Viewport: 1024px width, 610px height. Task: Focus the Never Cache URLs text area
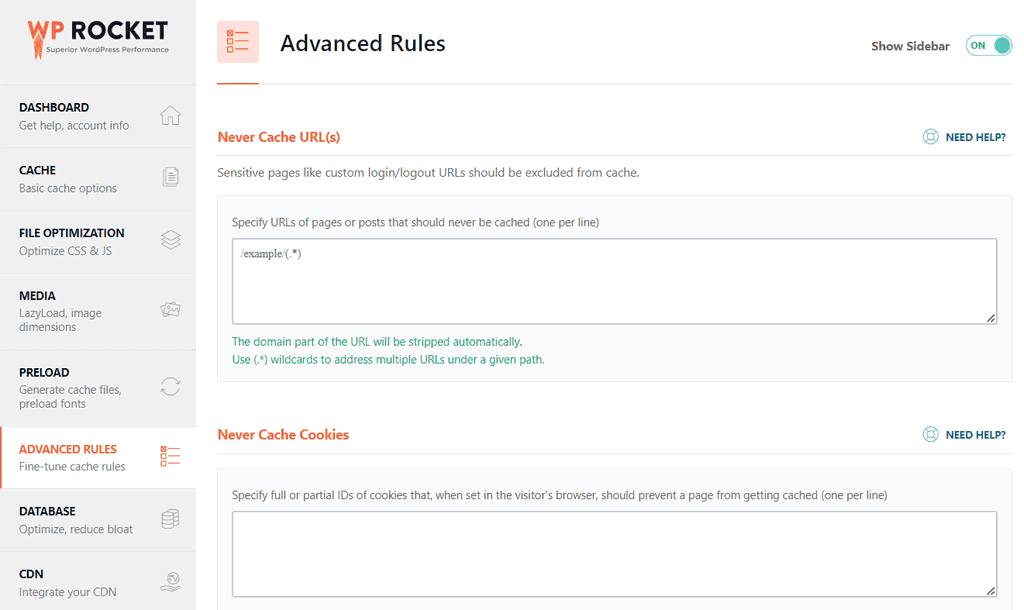614,281
